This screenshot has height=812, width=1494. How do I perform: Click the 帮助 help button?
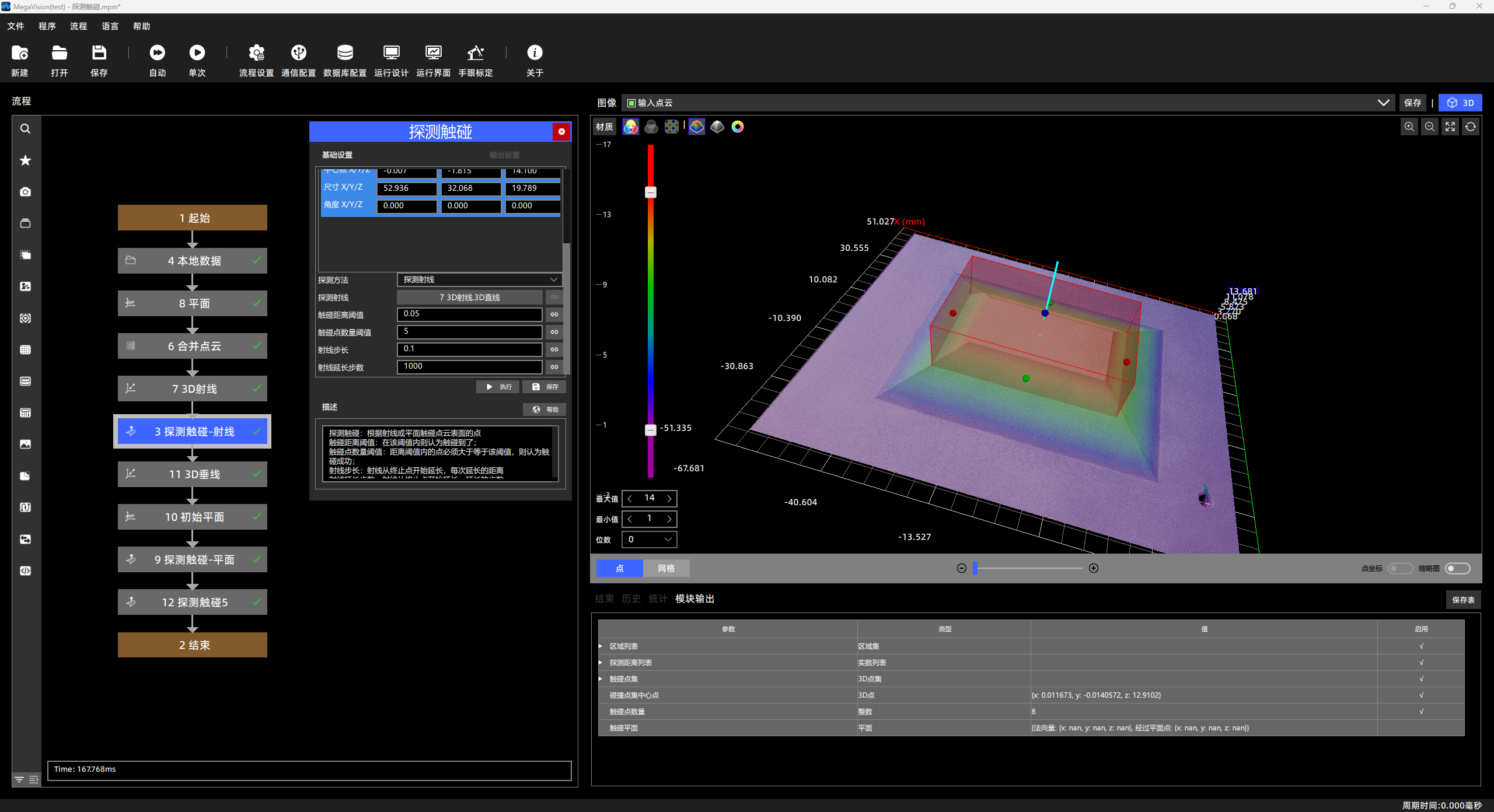point(544,410)
